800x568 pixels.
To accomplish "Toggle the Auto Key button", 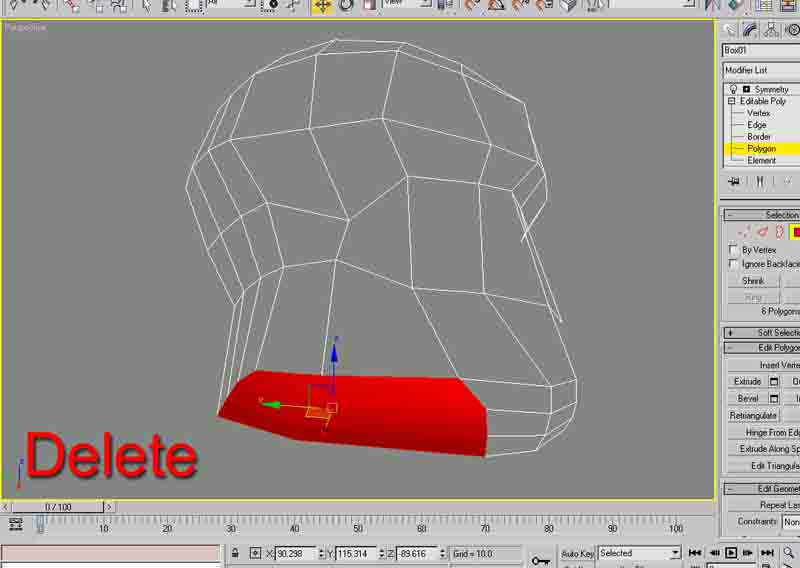I will click(x=577, y=553).
